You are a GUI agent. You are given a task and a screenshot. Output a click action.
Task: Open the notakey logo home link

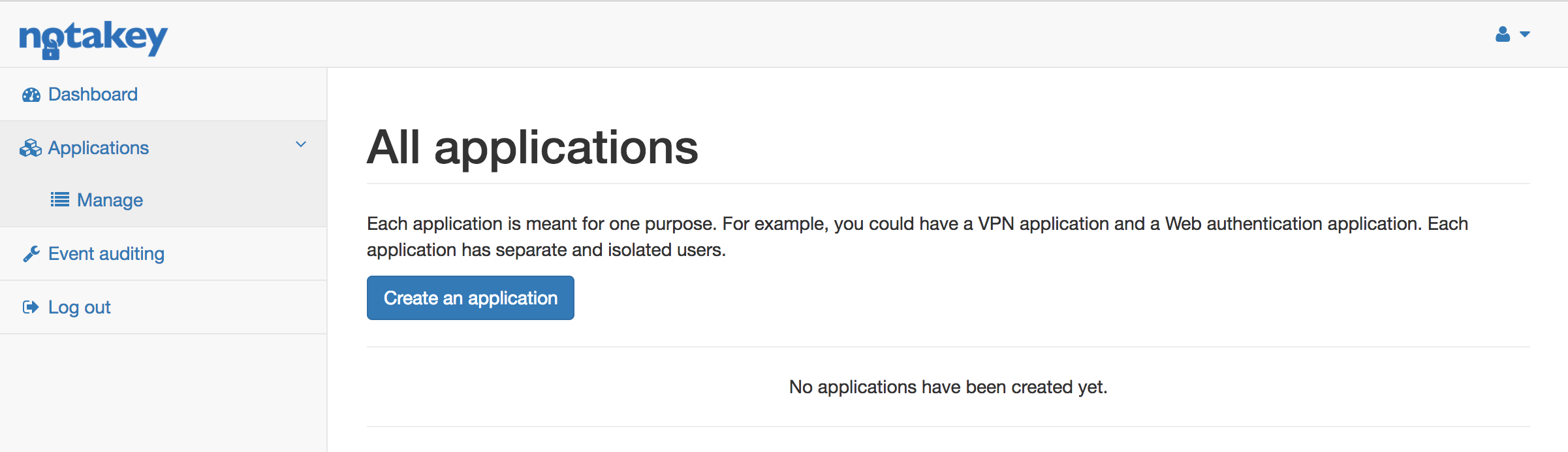click(93, 38)
